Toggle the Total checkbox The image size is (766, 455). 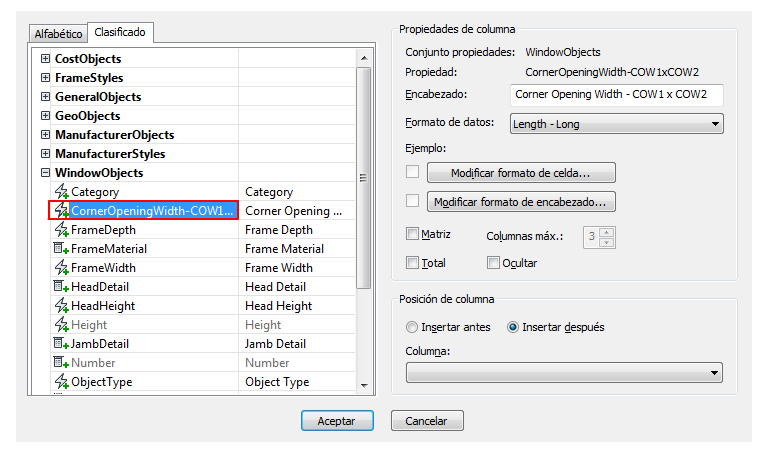pyautogui.click(x=413, y=263)
